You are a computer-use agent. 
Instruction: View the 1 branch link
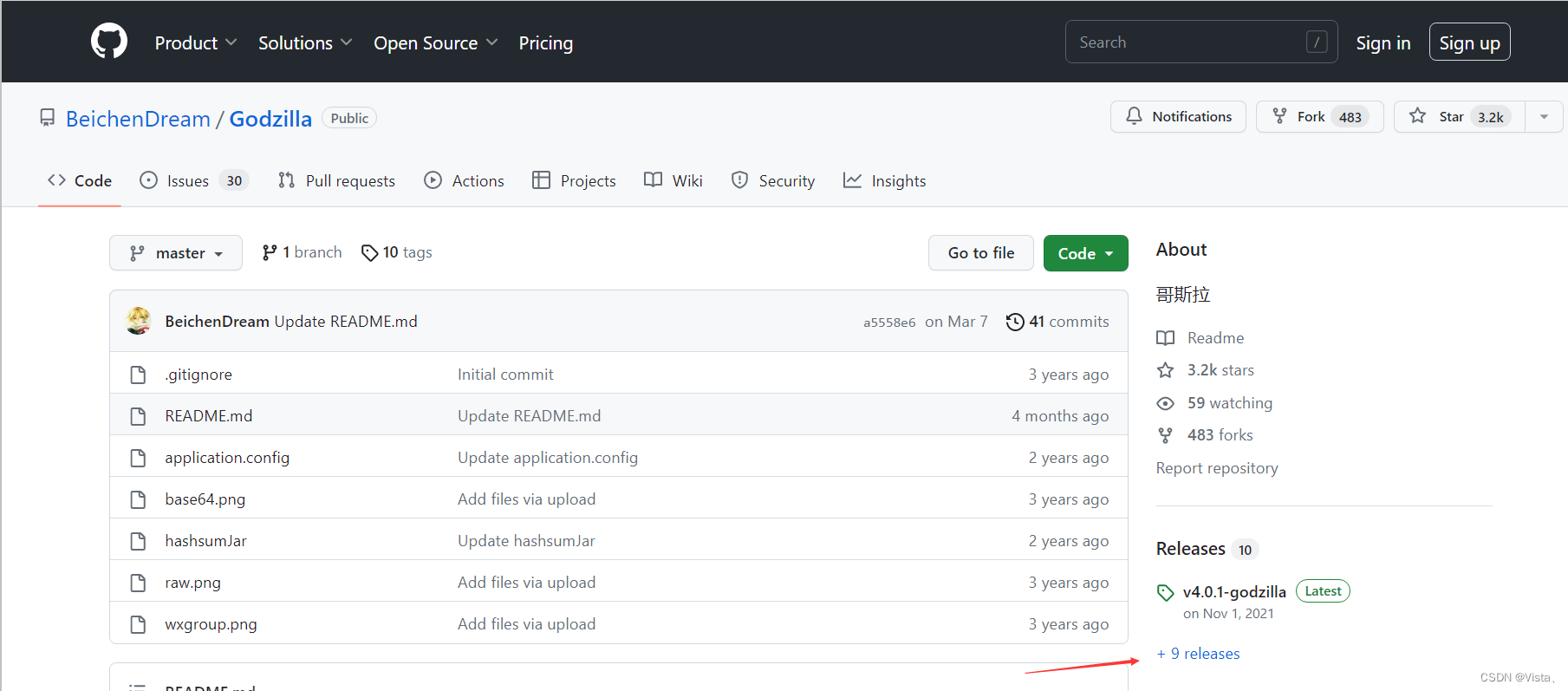click(302, 252)
